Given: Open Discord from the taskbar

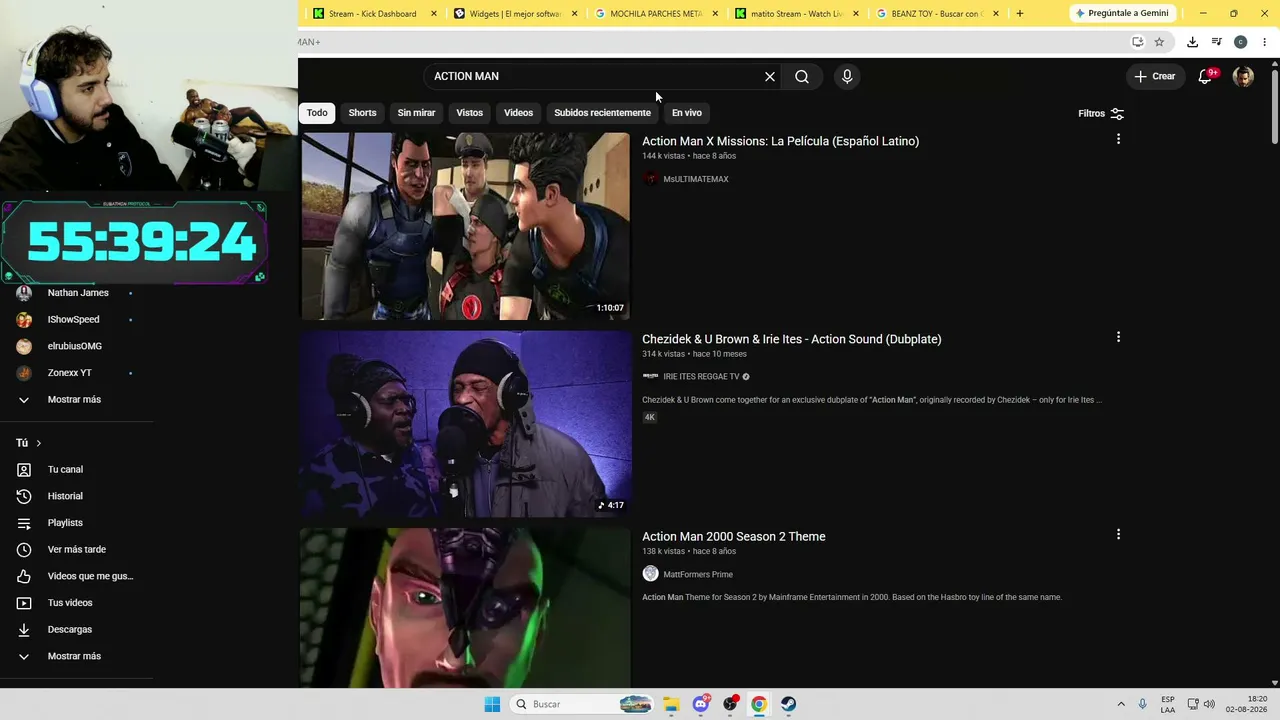Looking at the screenshot, I should point(701,704).
